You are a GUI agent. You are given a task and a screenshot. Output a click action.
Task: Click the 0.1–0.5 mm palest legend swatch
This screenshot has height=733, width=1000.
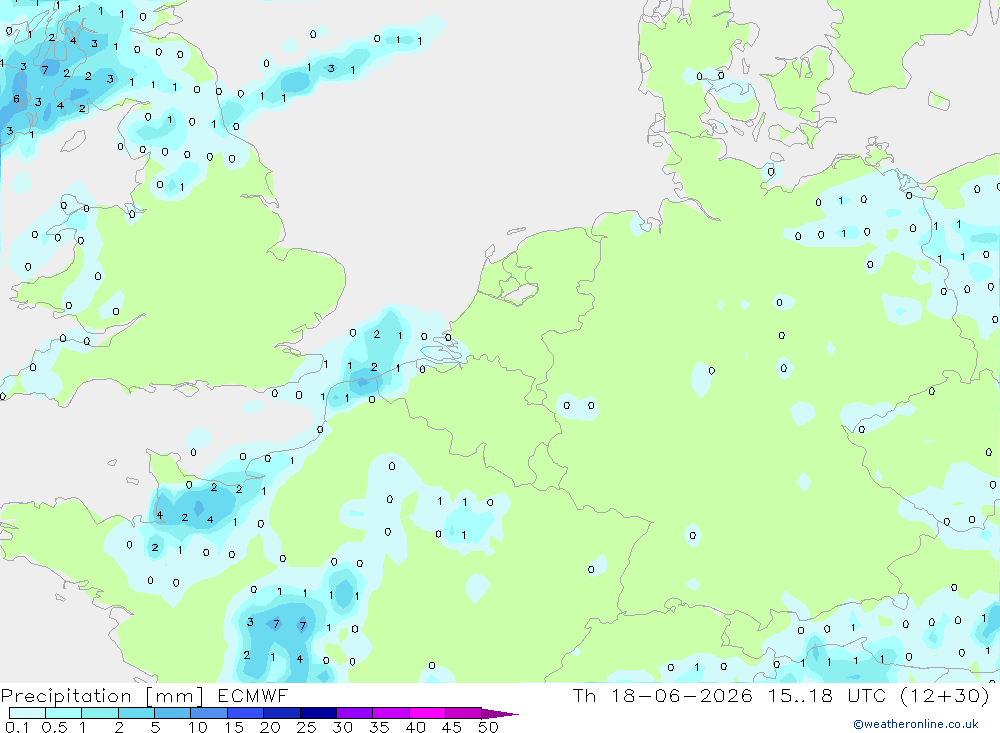27,713
